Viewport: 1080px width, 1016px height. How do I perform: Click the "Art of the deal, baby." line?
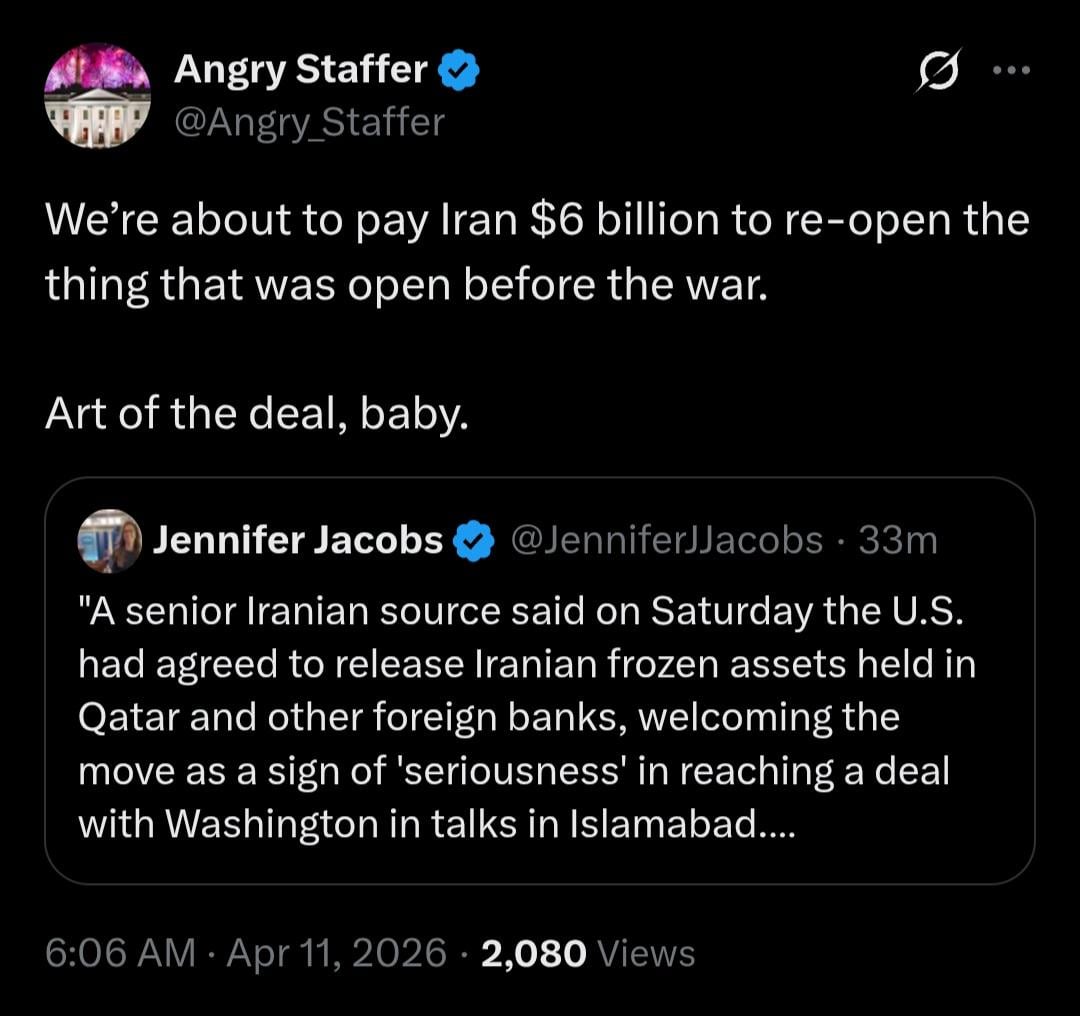pos(256,413)
